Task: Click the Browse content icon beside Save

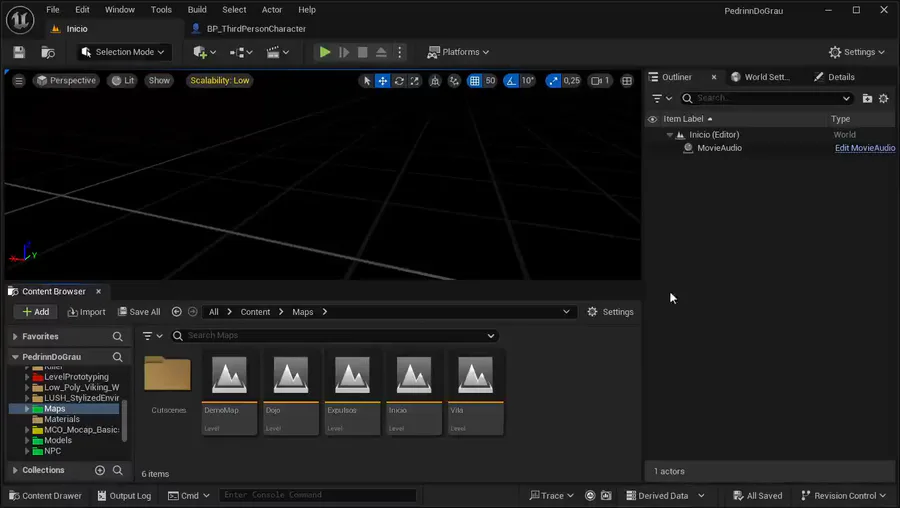Action: tap(48, 52)
